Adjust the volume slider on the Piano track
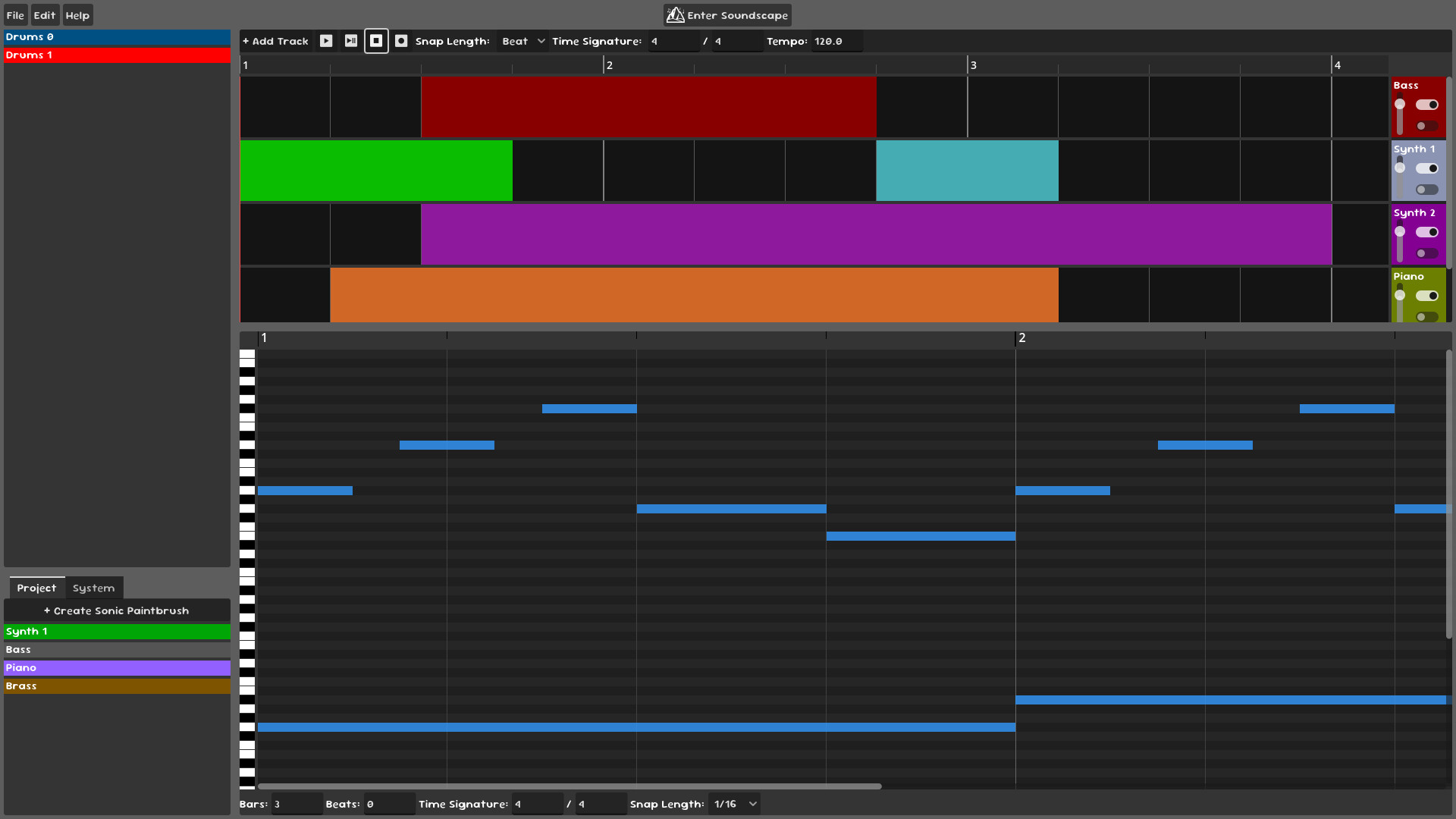The height and width of the screenshot is (819, 1456). pos(1400,297)
